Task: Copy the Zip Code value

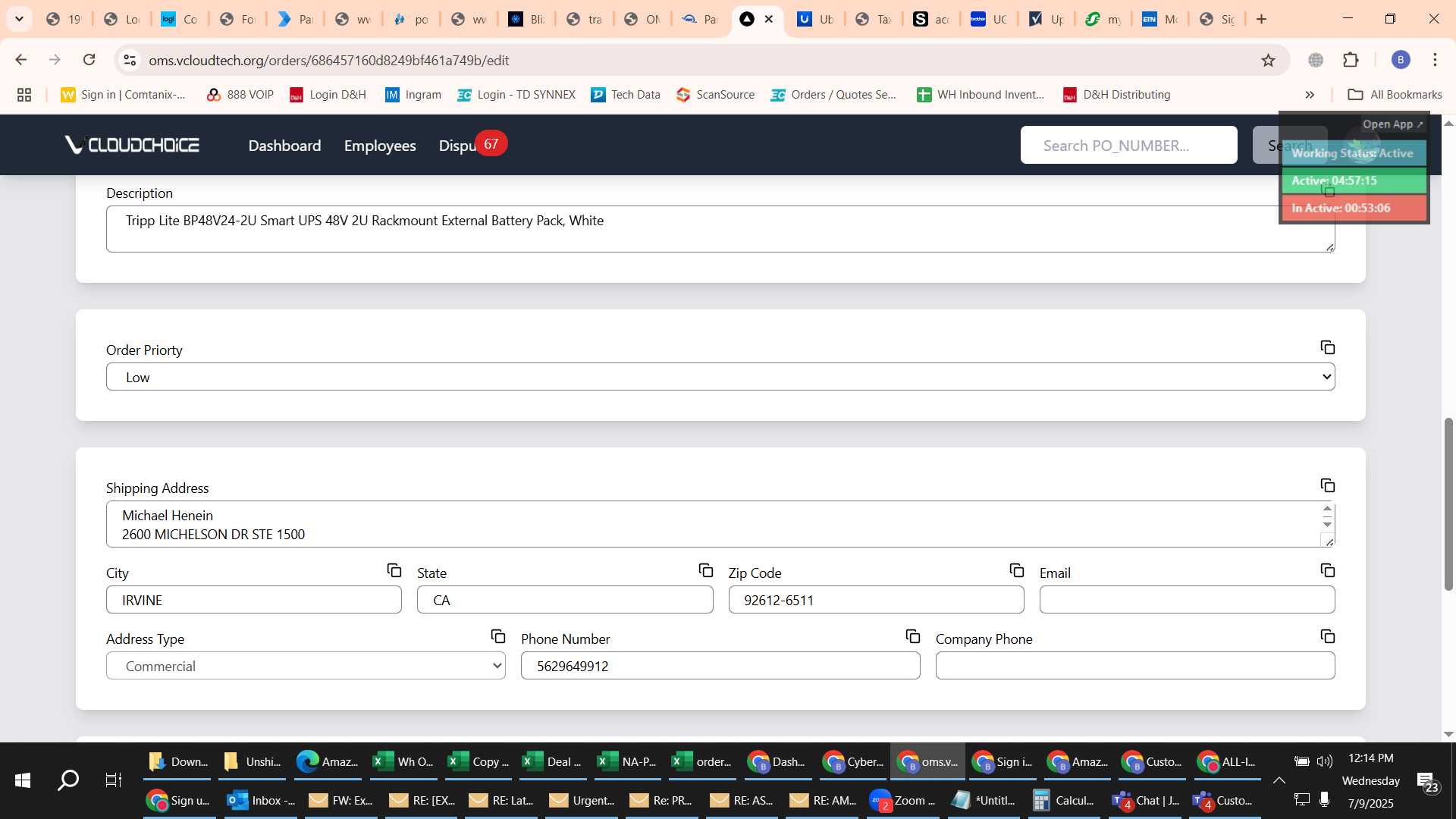Action: (x=1016, y=570)
